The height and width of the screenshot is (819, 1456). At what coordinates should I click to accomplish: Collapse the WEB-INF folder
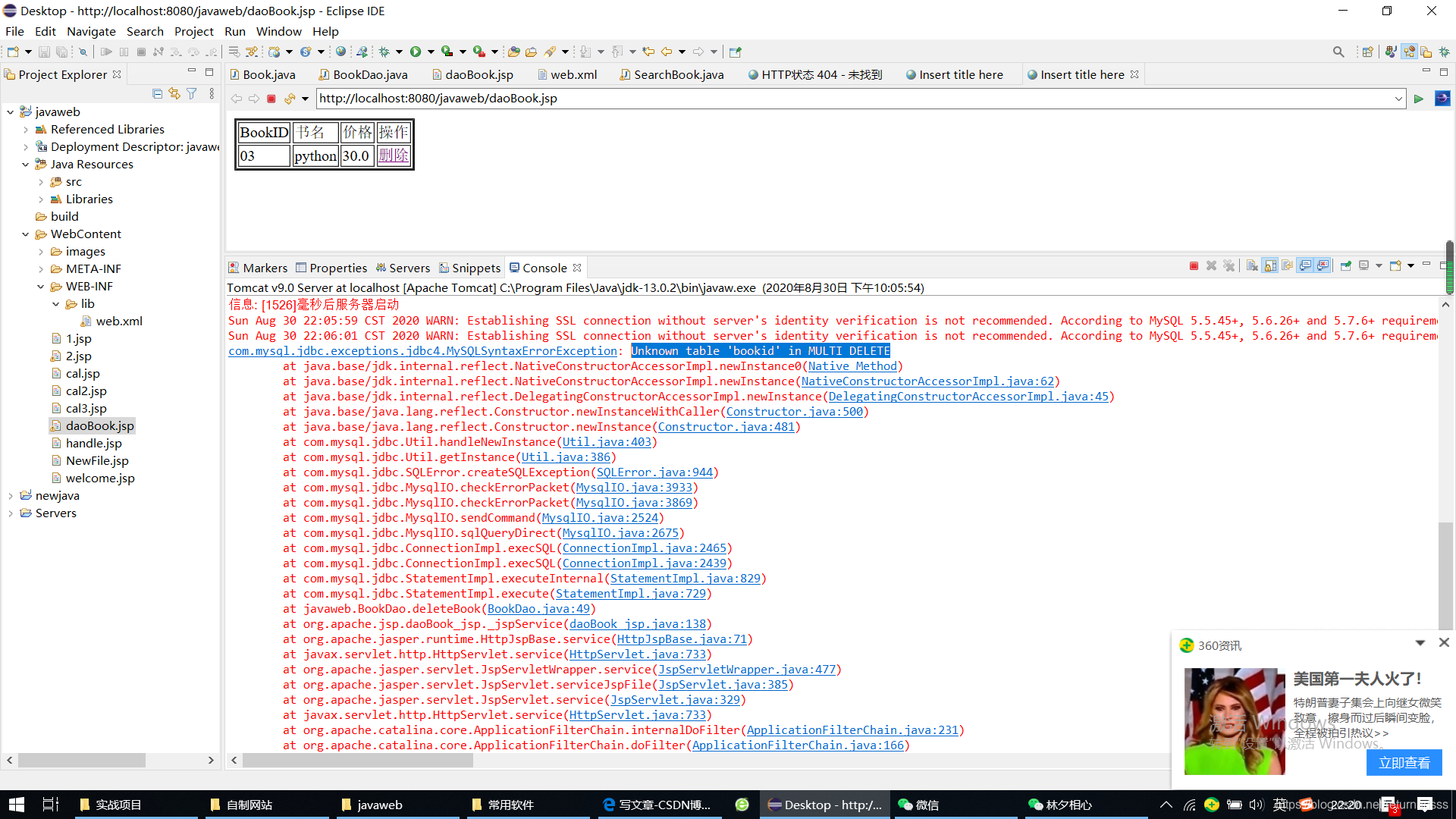pyautogui.click(x=41, y=287)
